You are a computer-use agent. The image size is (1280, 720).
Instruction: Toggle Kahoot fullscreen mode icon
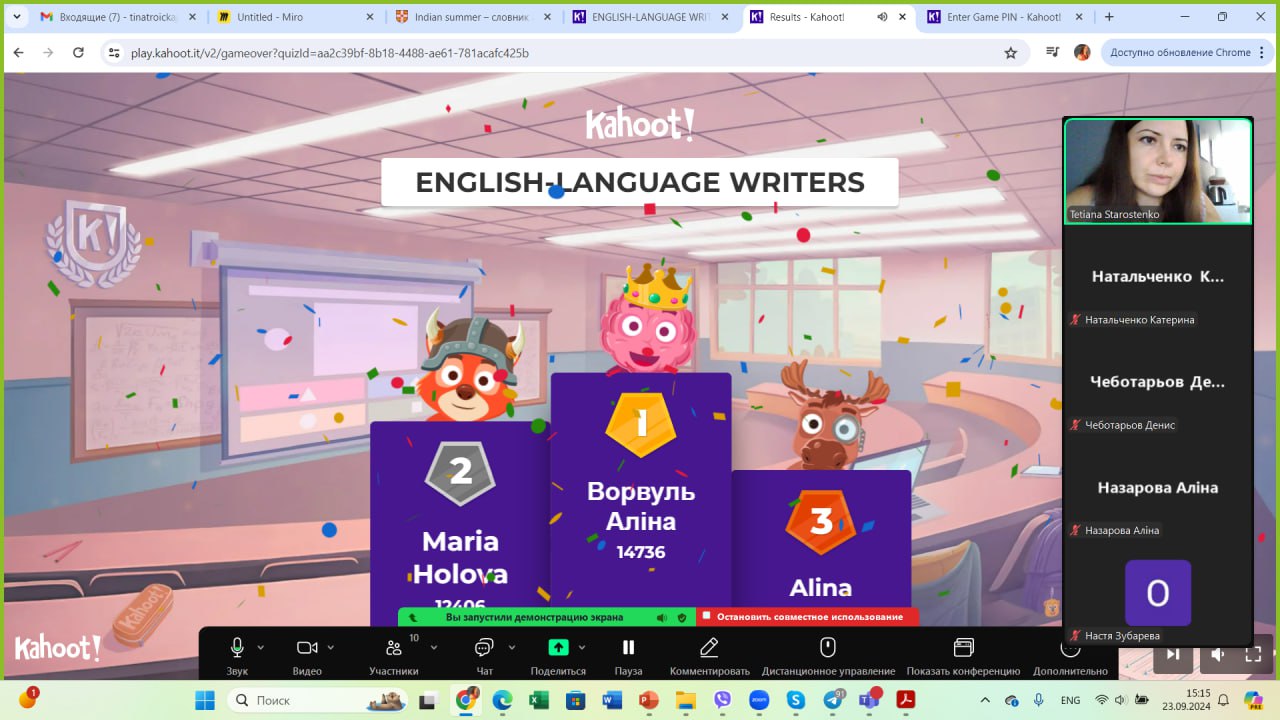pyautogui.click(x=1253, y=655)
